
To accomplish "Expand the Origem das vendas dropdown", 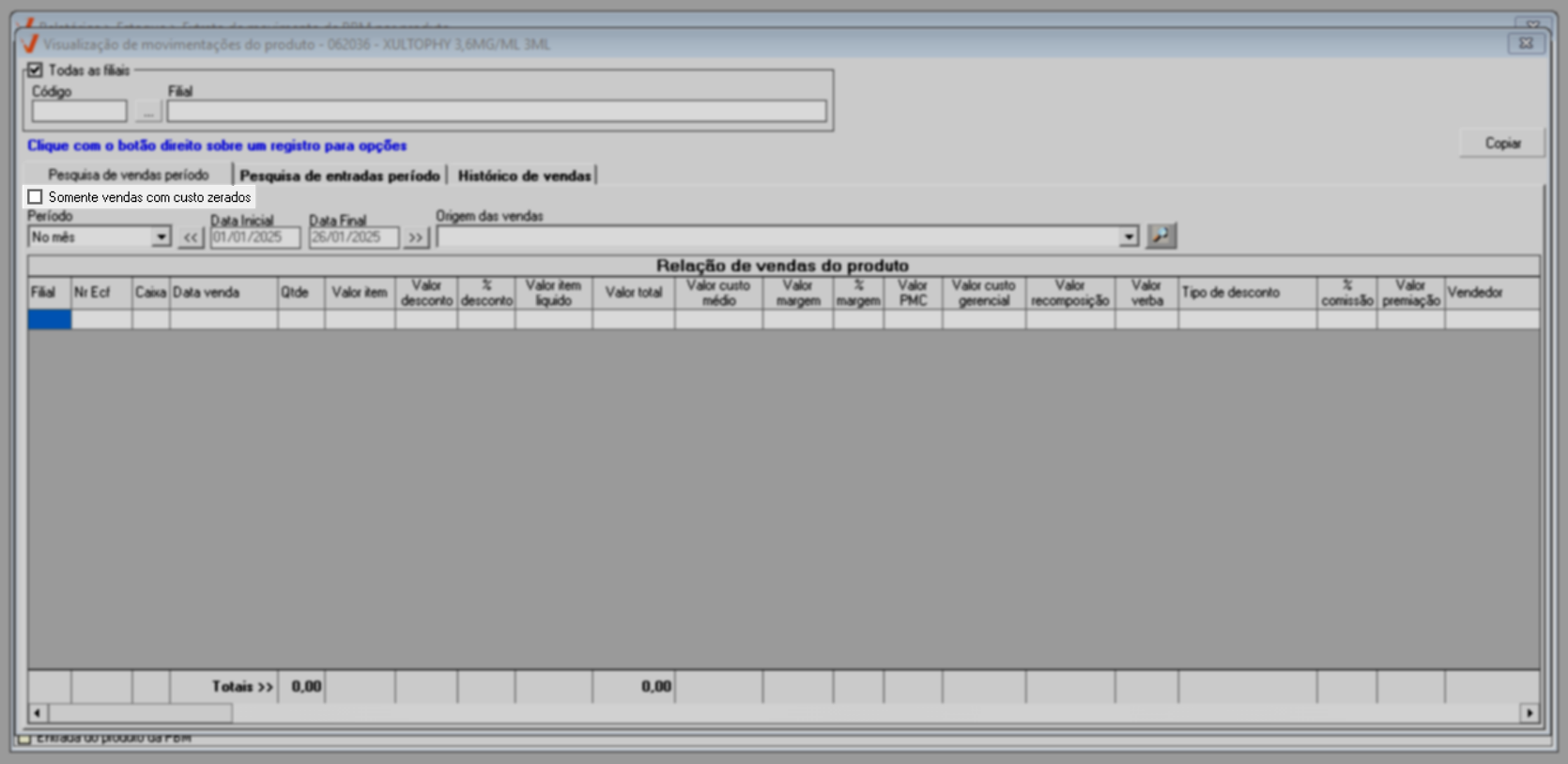I will (1129, 237).
